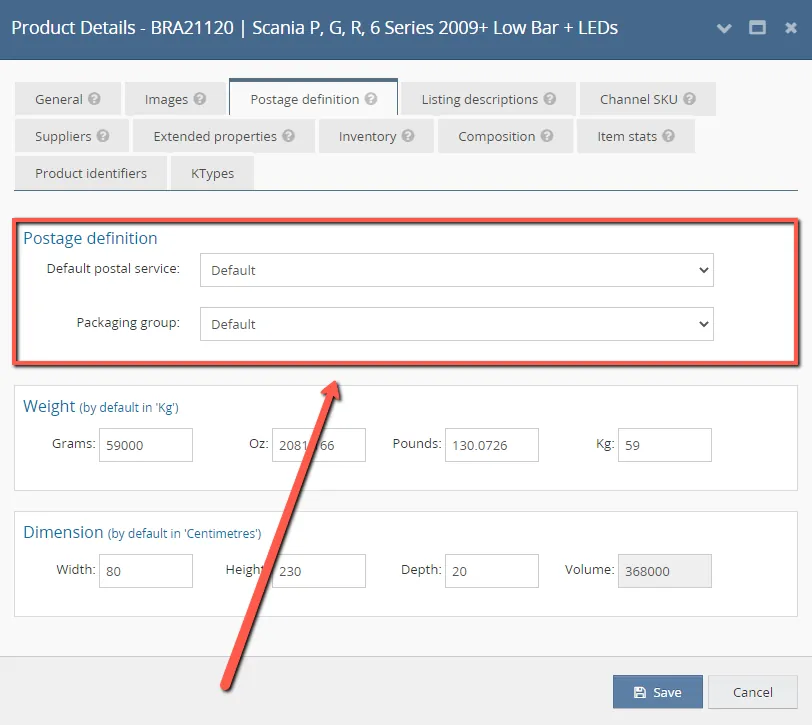Select the Postage definition tab
The image size is (812, 725).
click(x=313, y=98)
